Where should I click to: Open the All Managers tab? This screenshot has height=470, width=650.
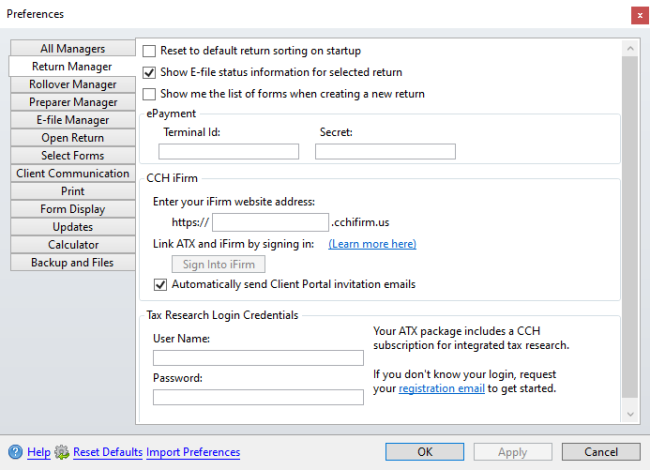[x=73, y=48]
